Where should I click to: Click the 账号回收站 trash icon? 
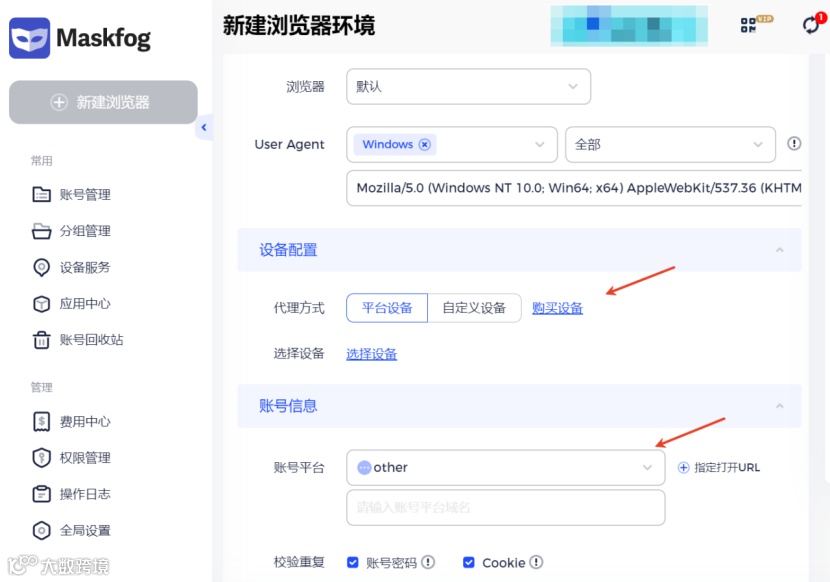(41, 339)
